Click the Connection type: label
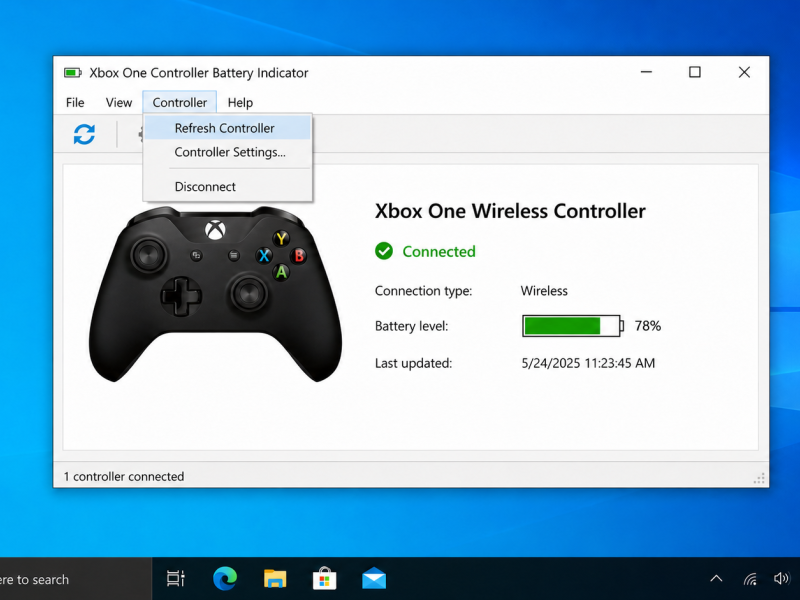Viewport: 800px width, 600px height. pyautogui.click(x=423, y=291)
